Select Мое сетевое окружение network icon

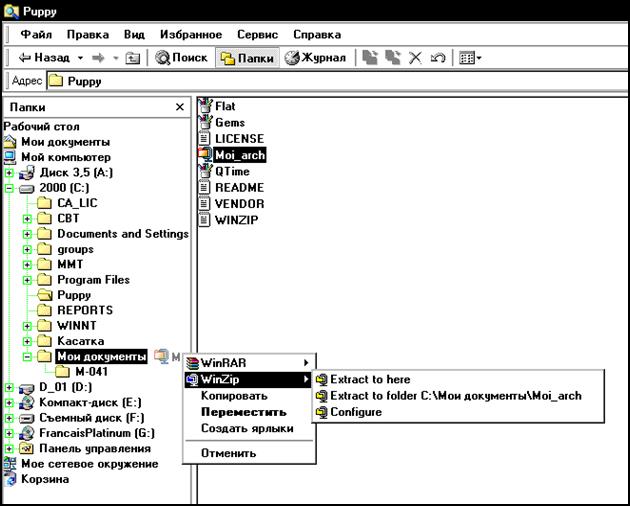tap(10, 464)
